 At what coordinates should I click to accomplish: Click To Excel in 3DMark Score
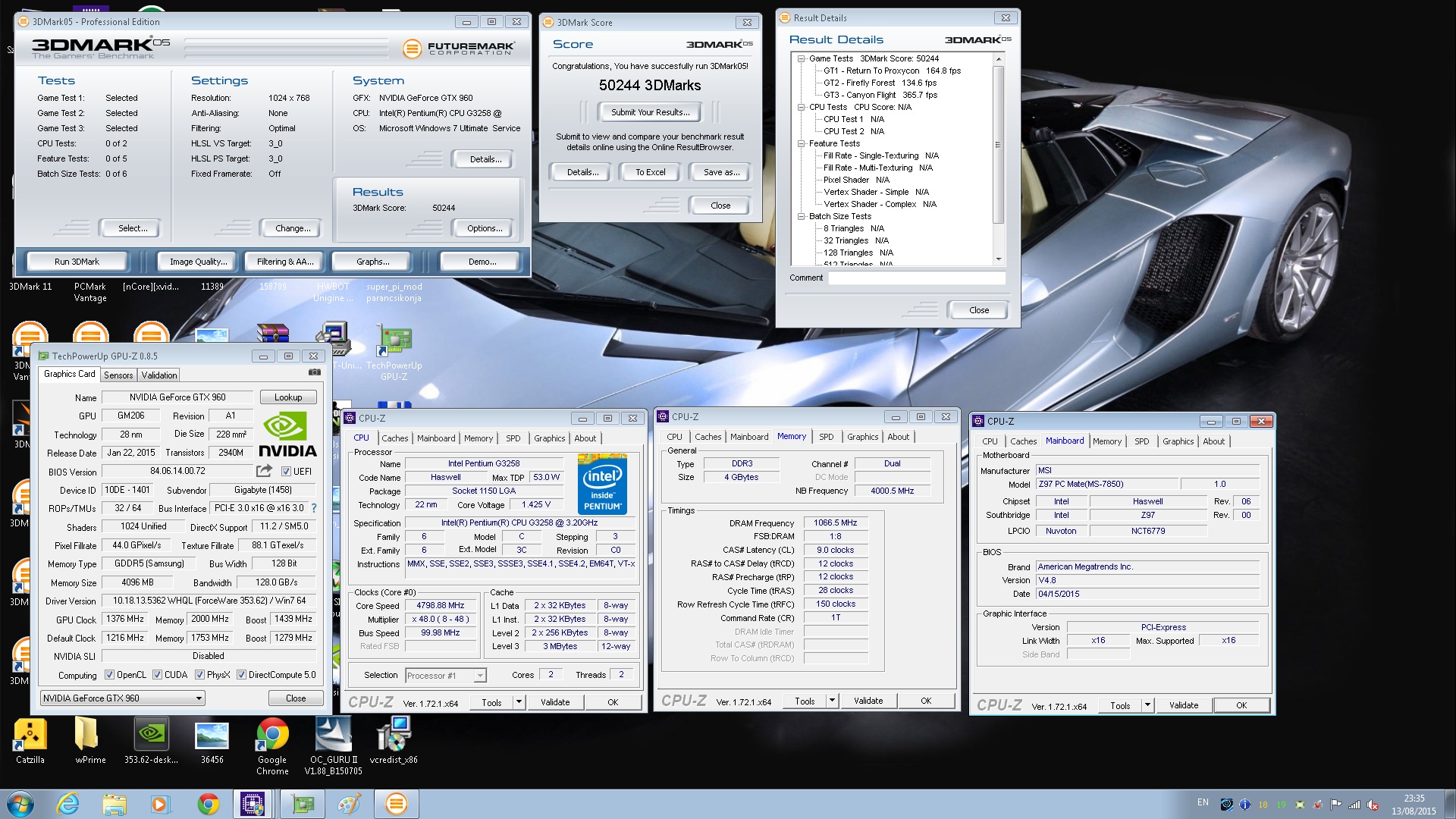click(650, 172)
